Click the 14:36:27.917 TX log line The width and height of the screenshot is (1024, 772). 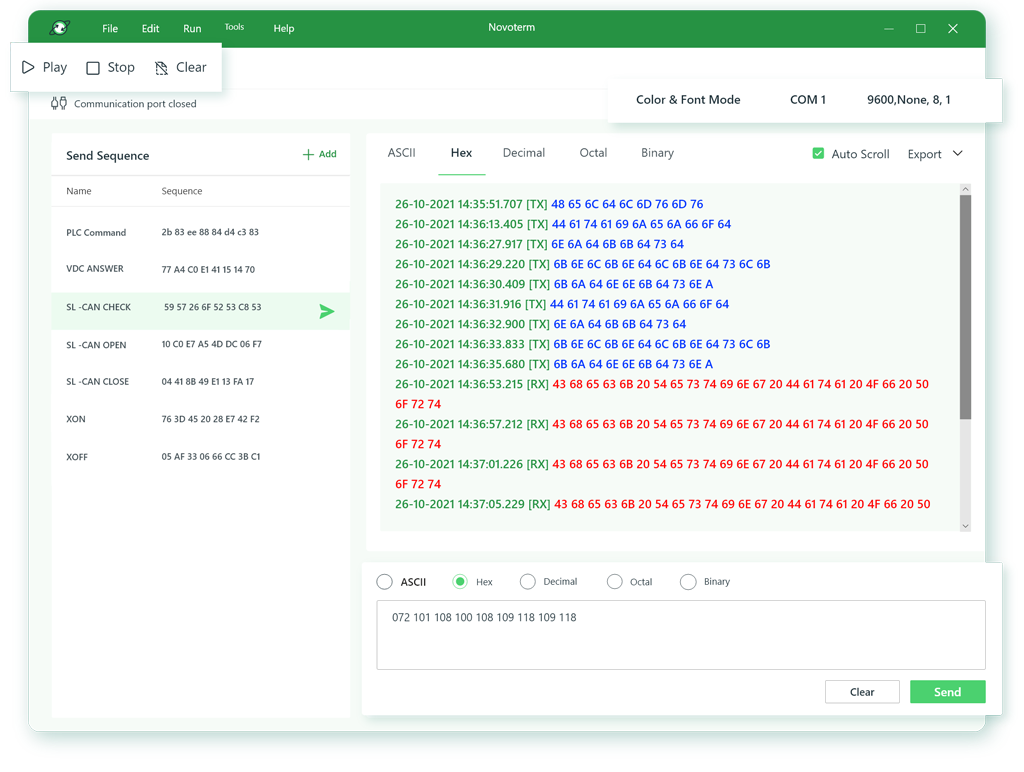point(539,244)
